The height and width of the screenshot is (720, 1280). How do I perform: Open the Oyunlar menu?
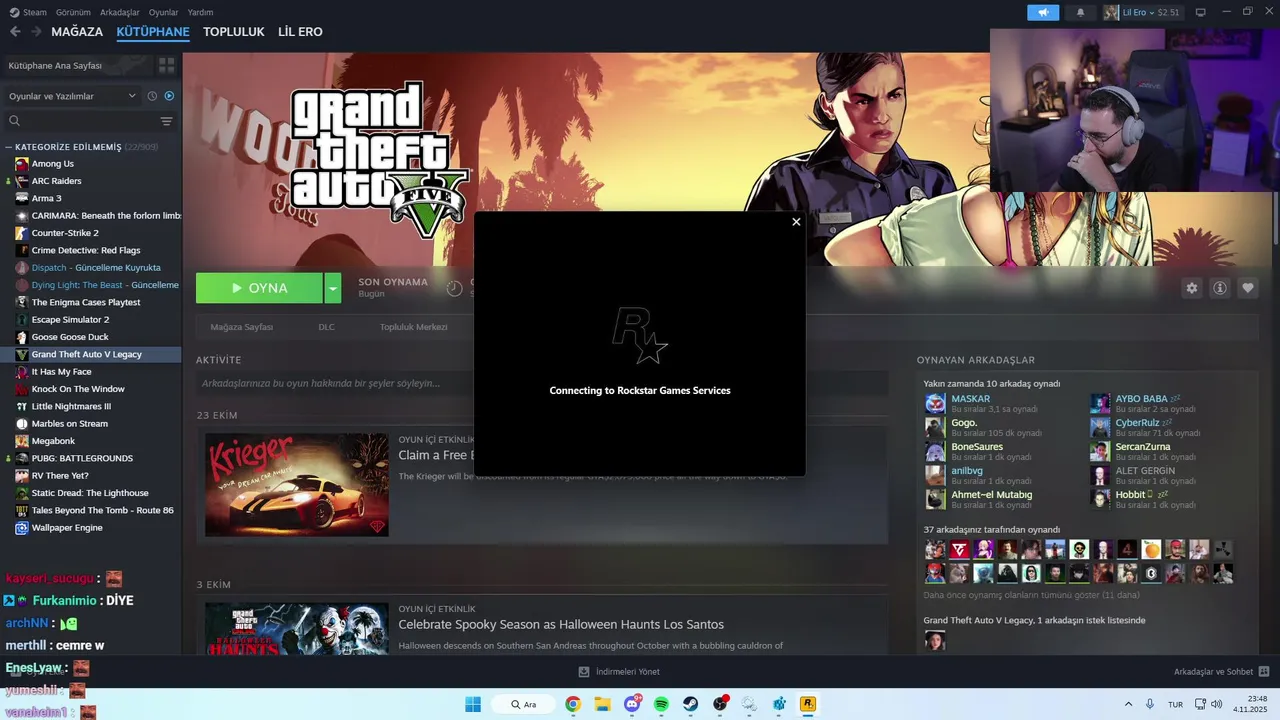point(163,12)
